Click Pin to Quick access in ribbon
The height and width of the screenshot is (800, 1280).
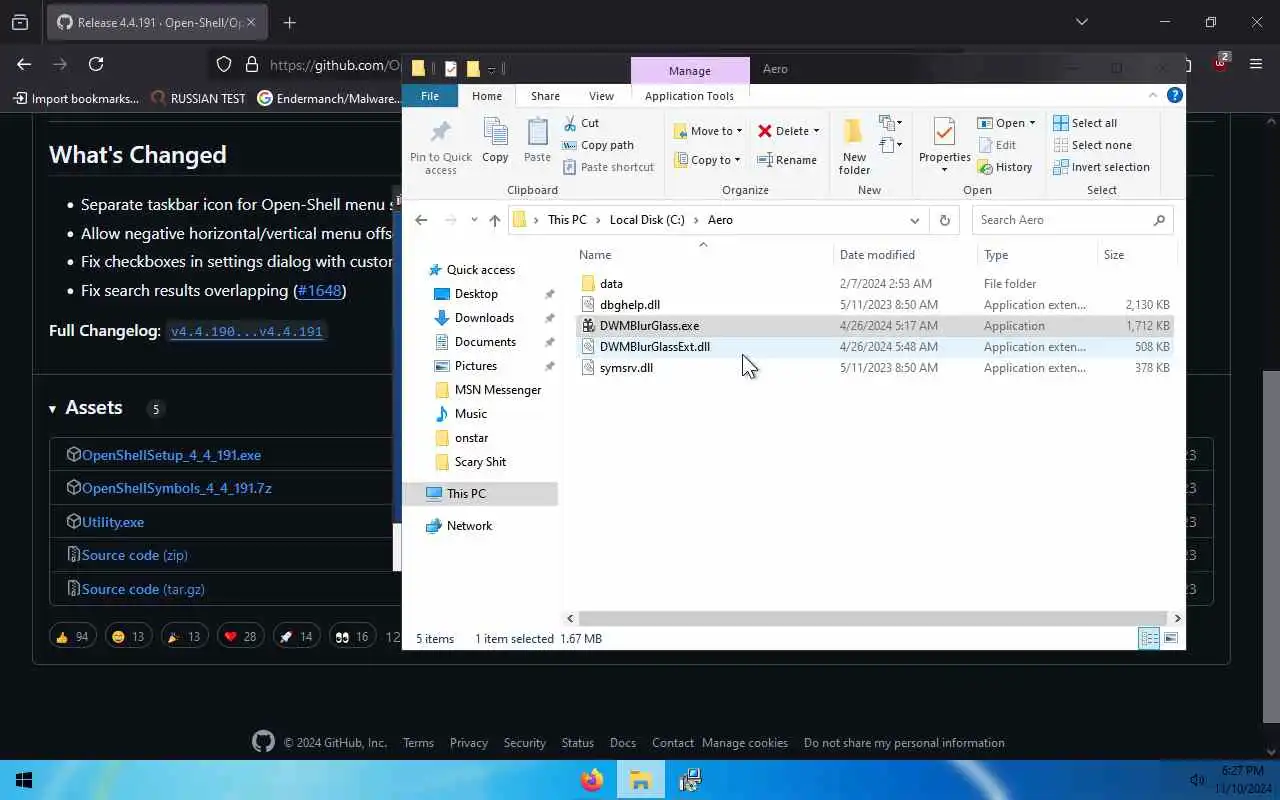click(x=440, y=147)
